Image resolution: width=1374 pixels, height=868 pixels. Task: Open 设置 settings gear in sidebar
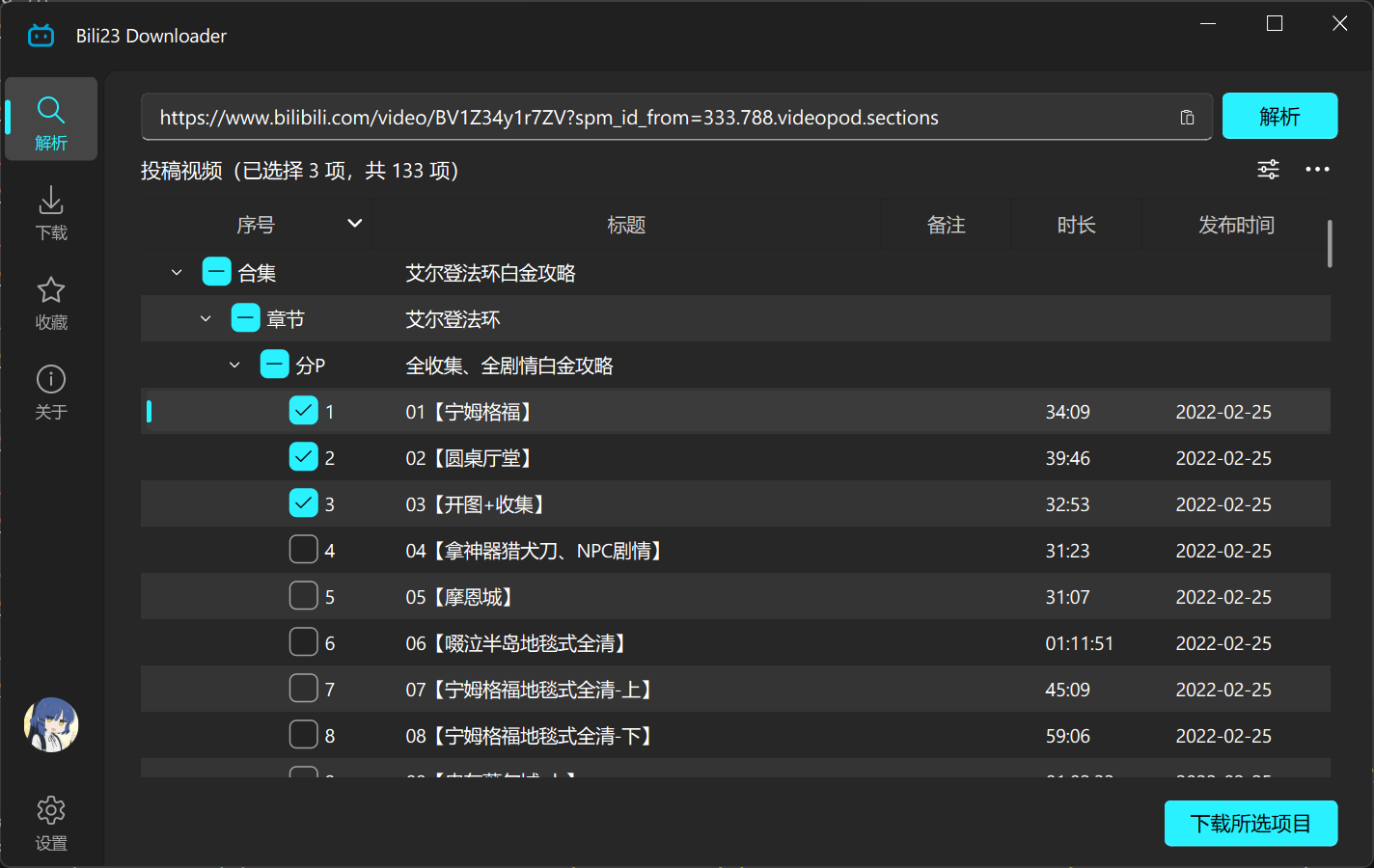[51, 823]
